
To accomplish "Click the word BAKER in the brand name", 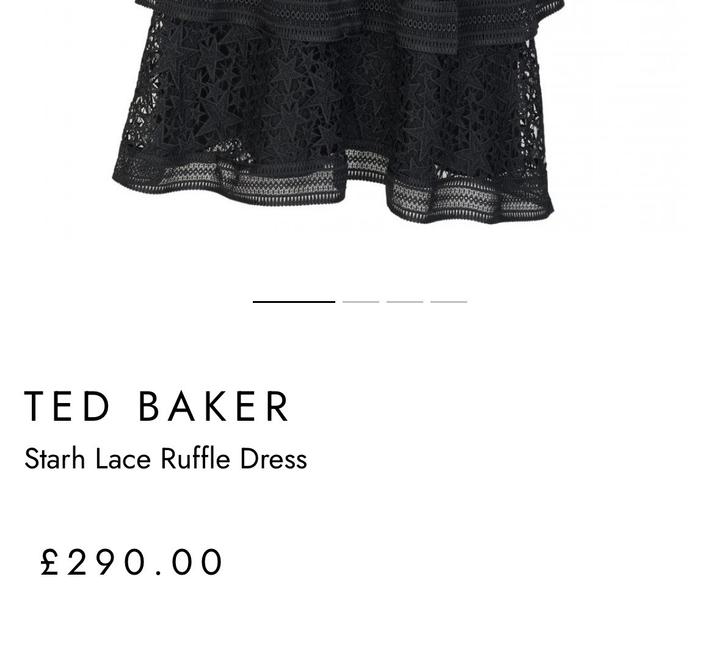I will click(214, 406).
